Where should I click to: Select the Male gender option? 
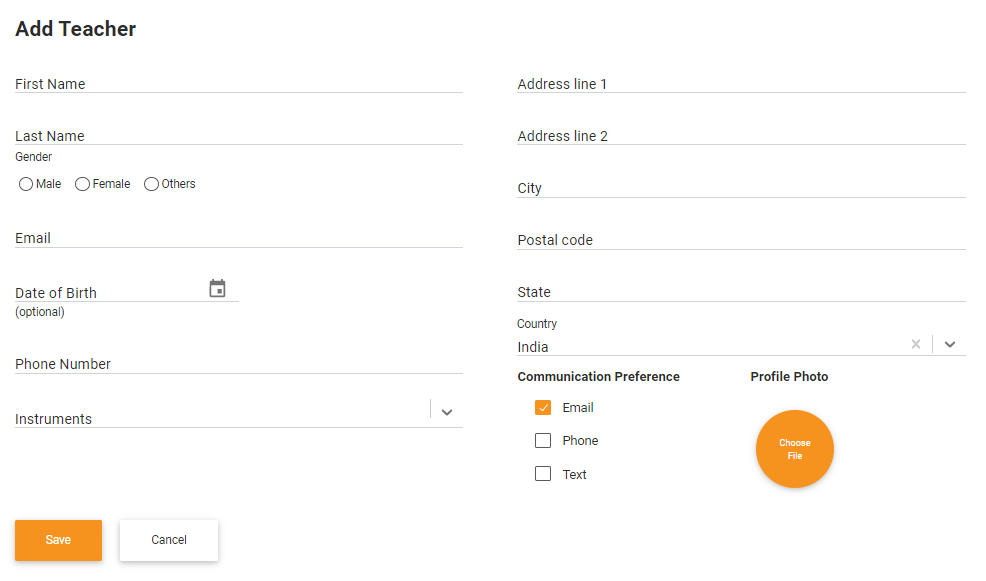click(x=26, y=184)
